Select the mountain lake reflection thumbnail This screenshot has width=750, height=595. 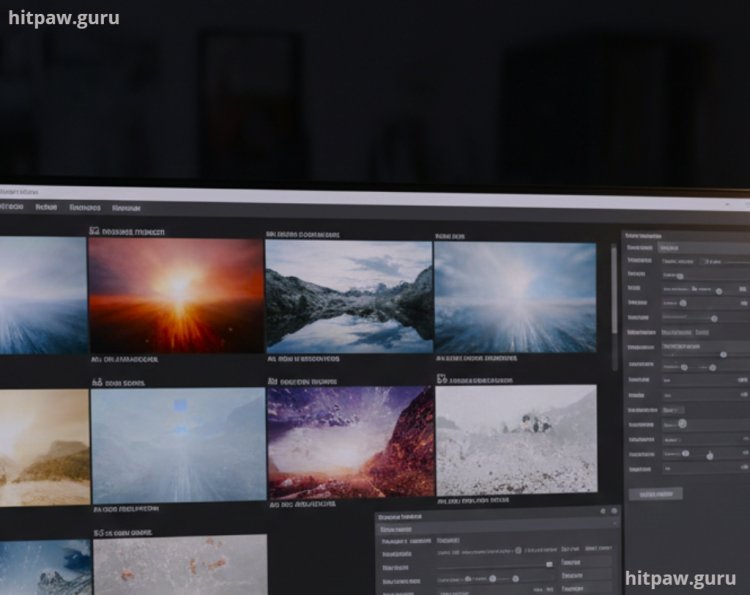click(x=349, y=296)
